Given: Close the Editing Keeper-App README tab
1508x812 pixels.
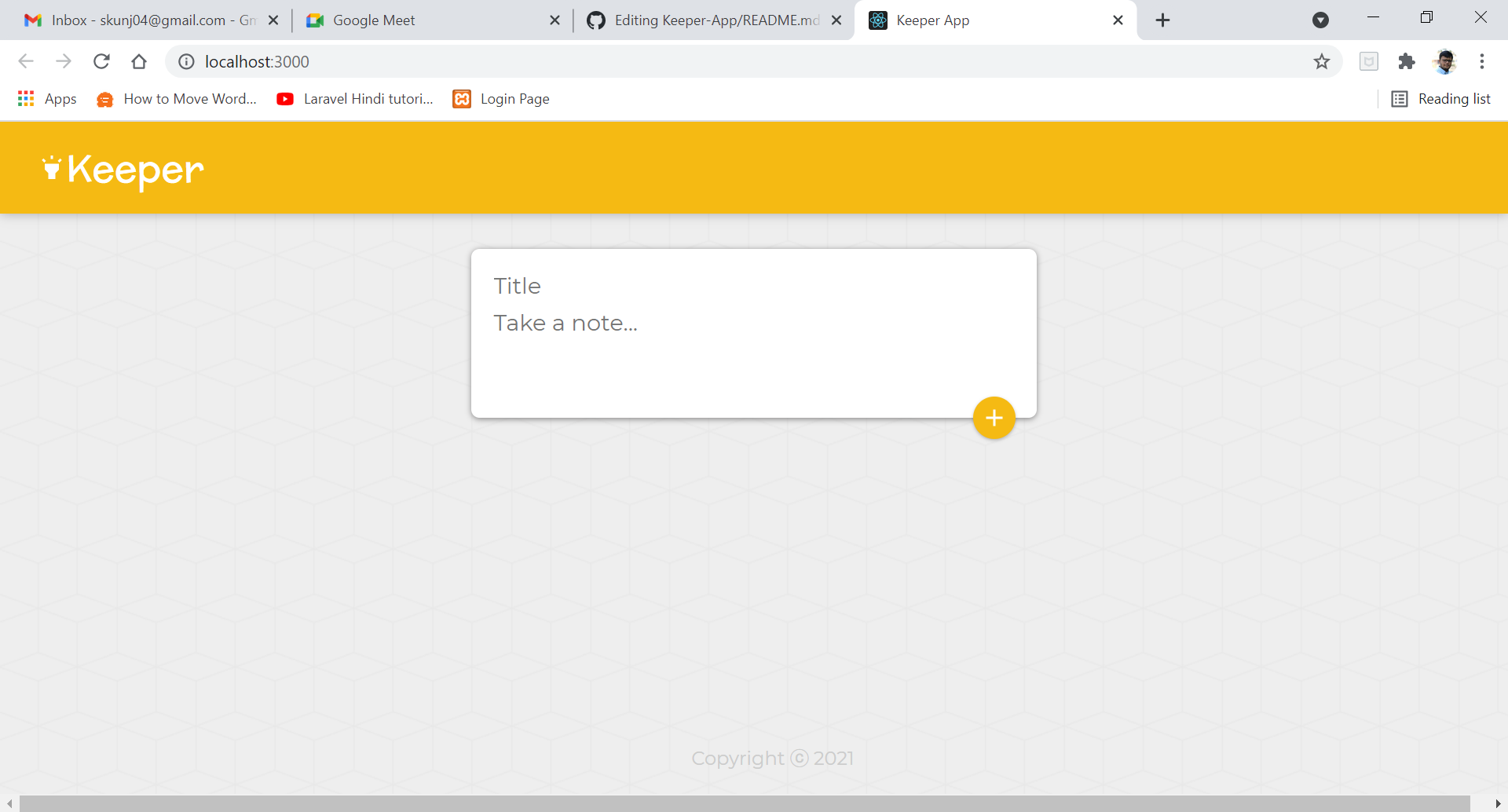Looking at the screenshot, I should (836, 20).
